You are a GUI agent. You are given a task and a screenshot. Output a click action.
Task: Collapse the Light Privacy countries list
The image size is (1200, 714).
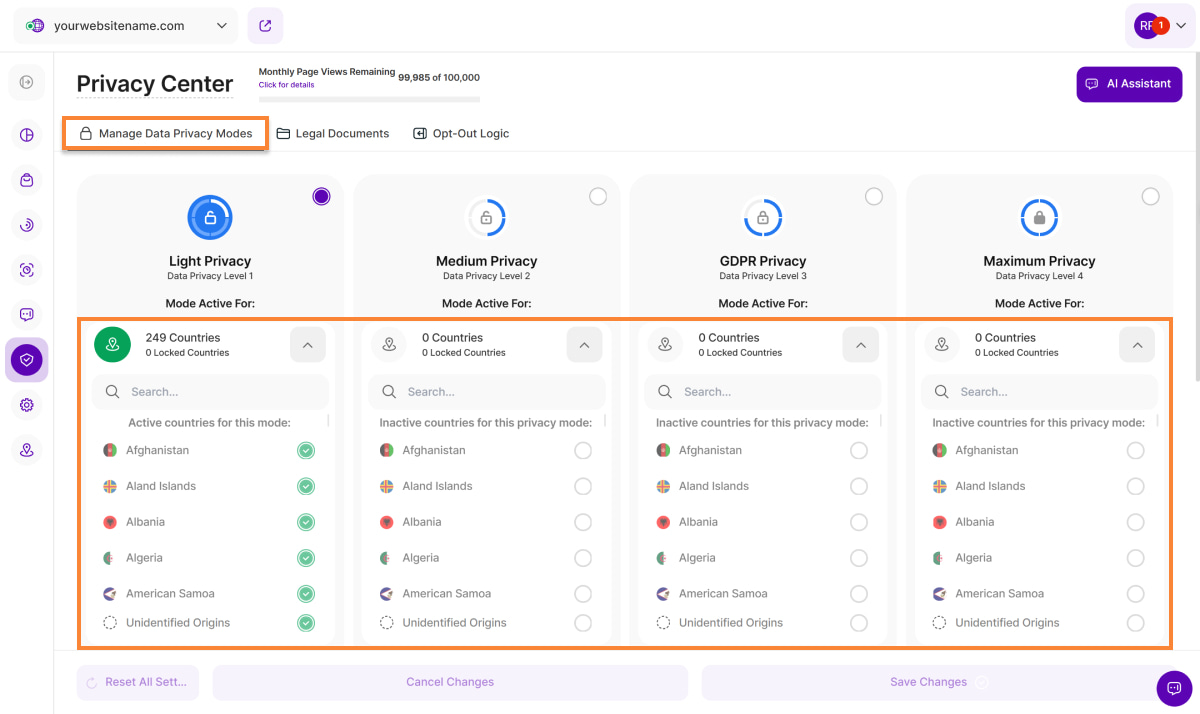308,345
